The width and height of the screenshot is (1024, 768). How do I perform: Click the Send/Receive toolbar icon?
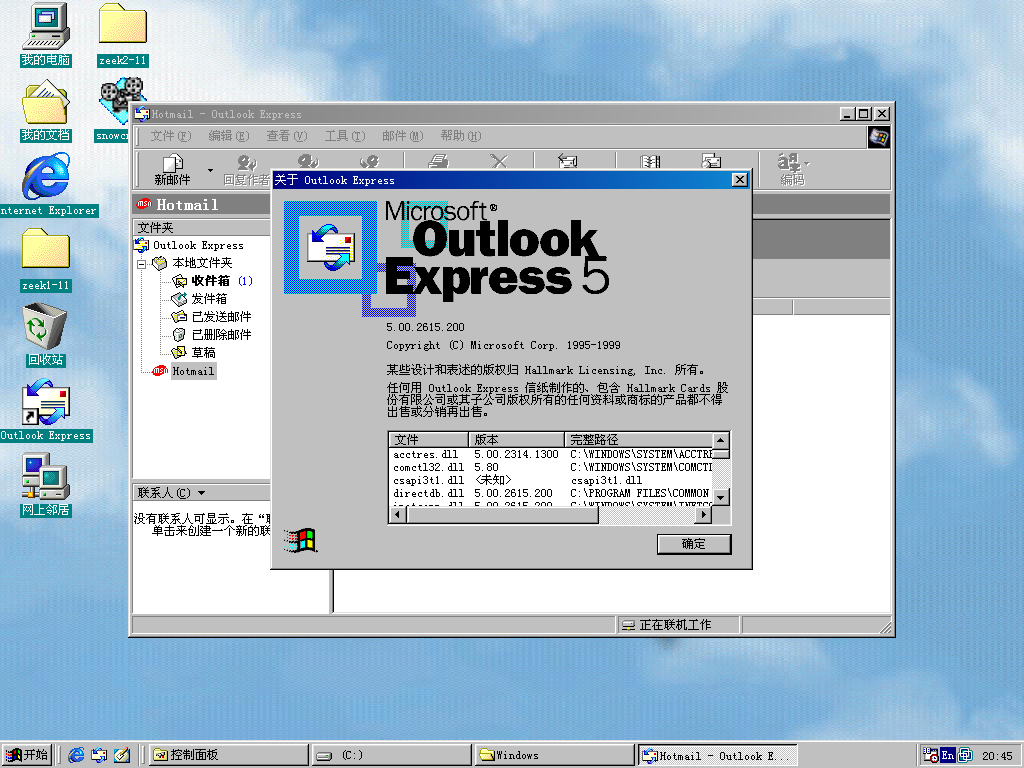[x=567, y=163]
